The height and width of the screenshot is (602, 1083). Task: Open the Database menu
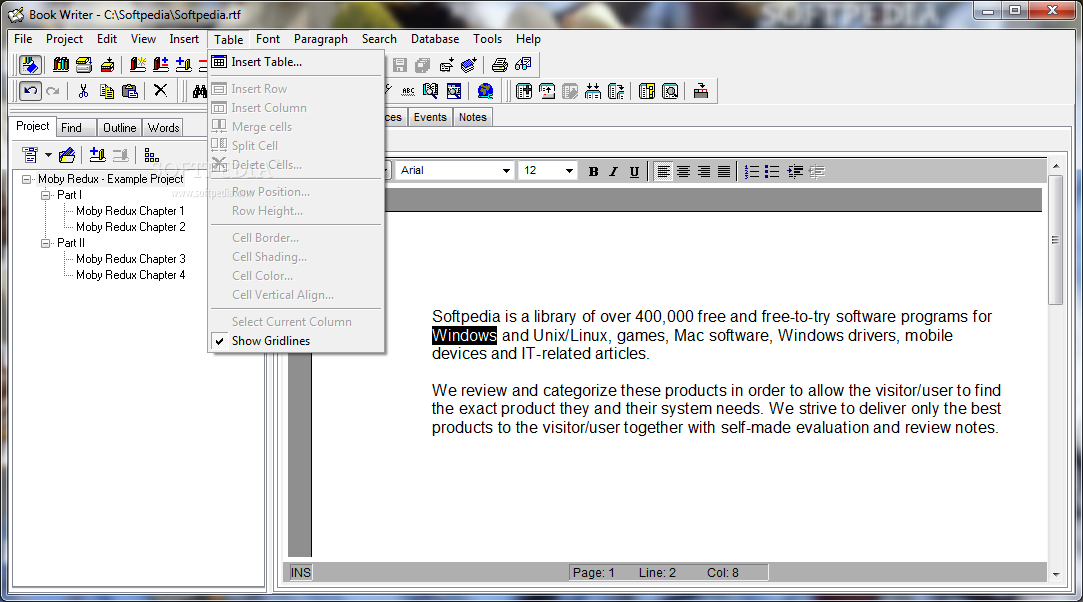435,39
